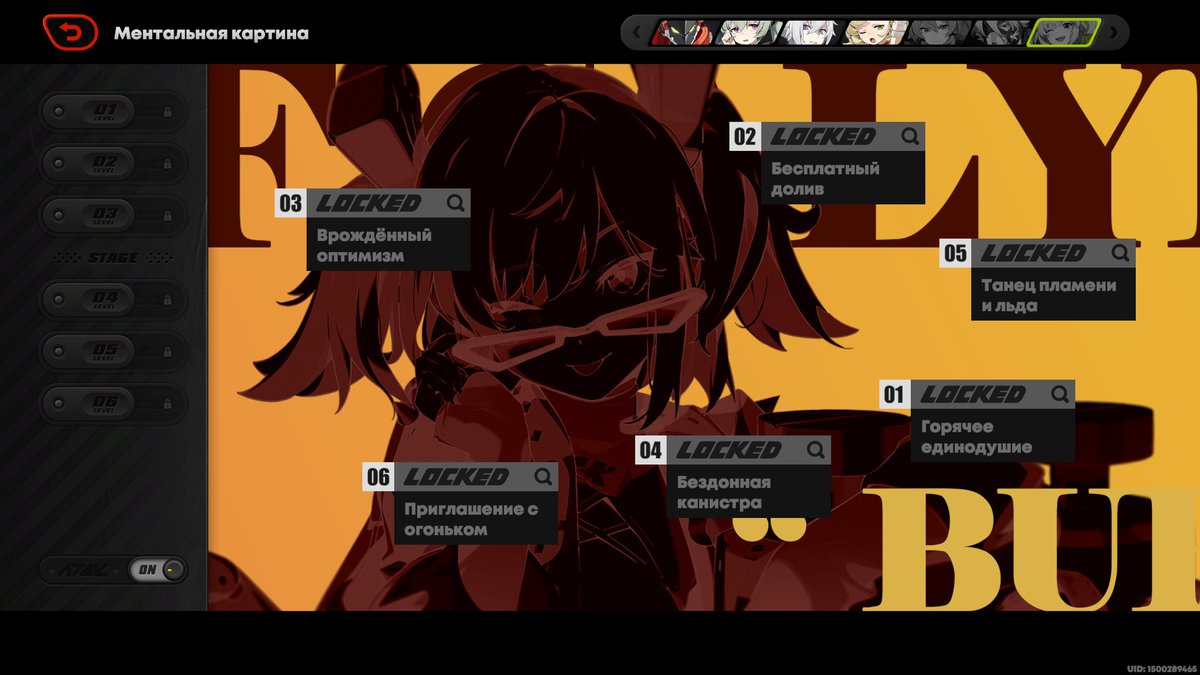
Task: Click magnifier icon on Горячее единодушие card
Action: [1060, 394]
